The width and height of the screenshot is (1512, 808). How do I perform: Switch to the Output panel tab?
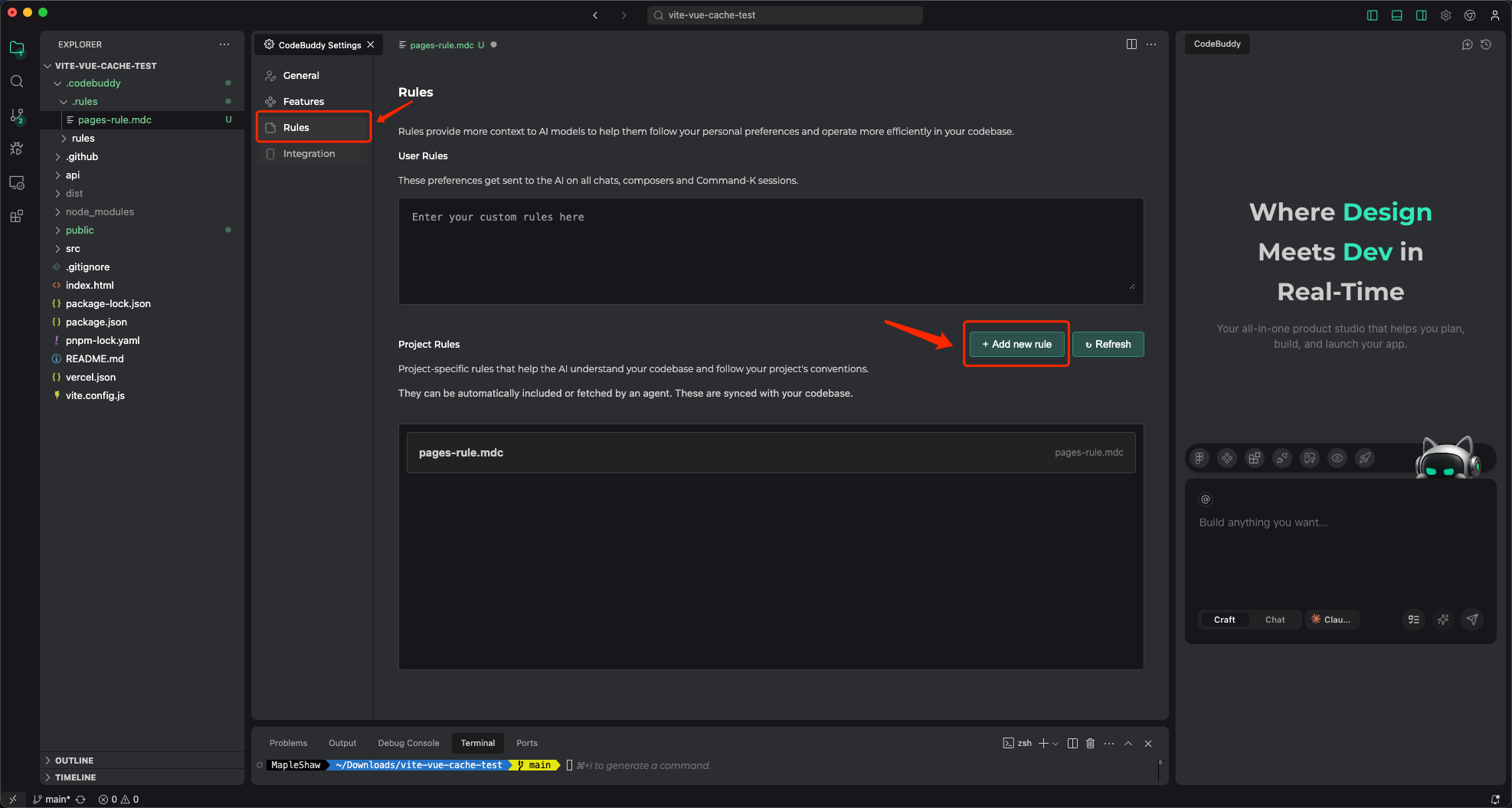tap(342, 743)
